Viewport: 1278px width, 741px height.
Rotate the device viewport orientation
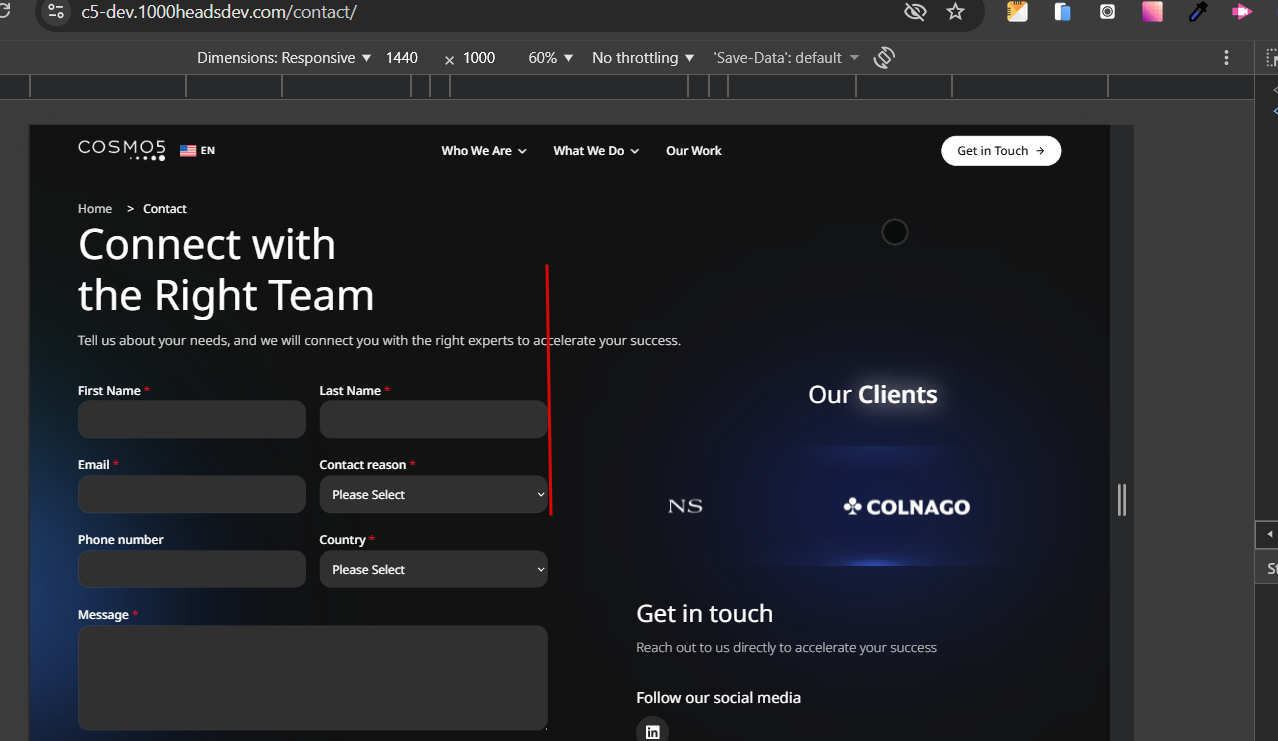coord(883,58)
